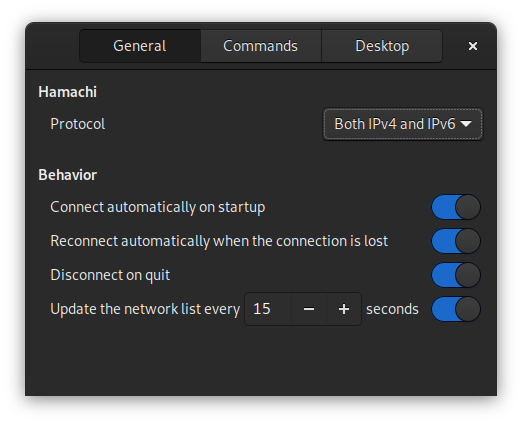Click the Reconnect automatically when connection lost label
Viewport: 522px width, 424px height.
[x=219, y=241]
